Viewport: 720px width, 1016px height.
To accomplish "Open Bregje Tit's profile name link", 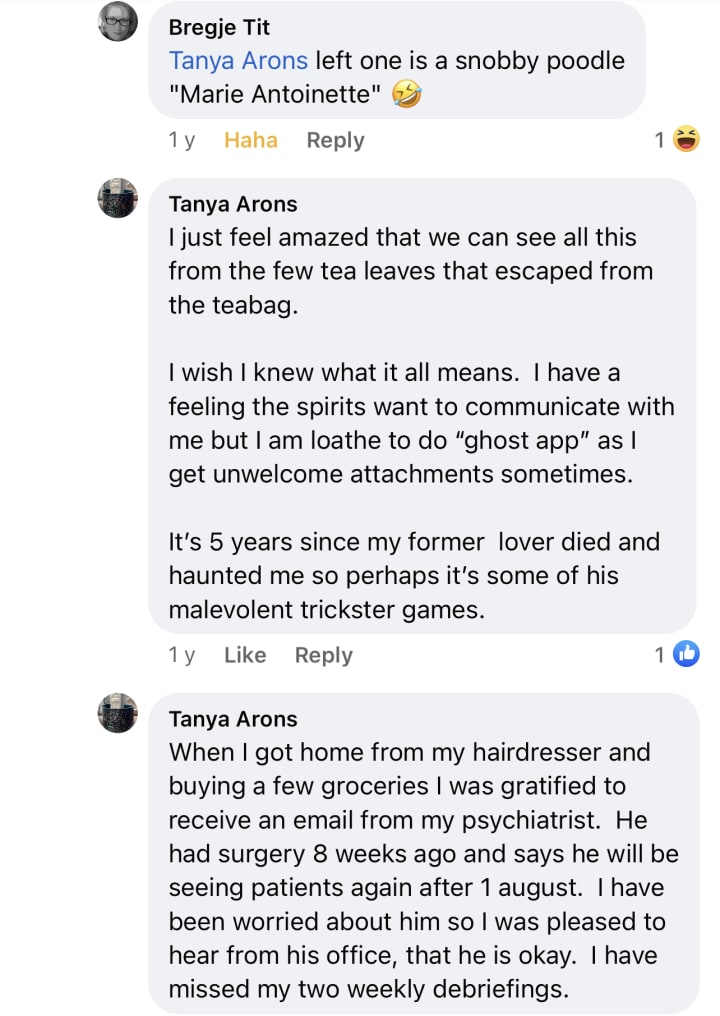I will 219,27.
